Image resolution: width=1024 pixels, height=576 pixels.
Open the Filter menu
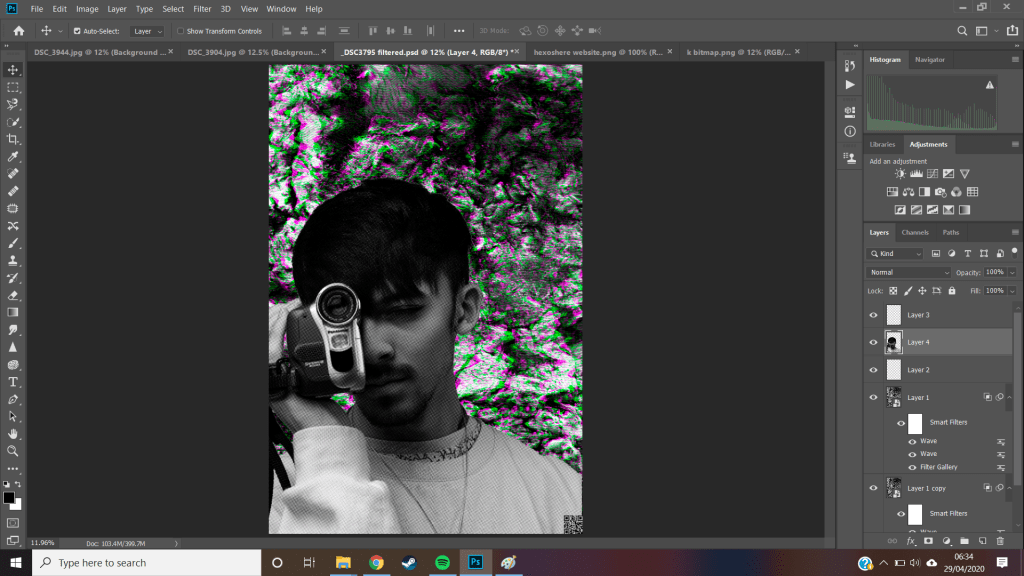click(202, 9)
